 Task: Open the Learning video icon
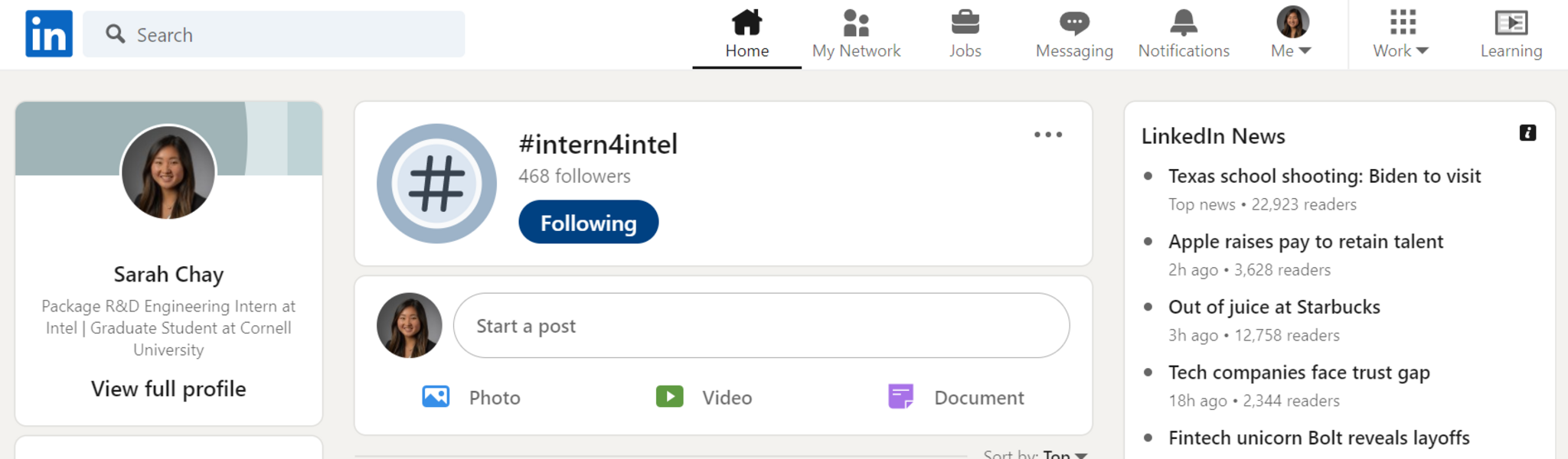click(x=1511, y=23)
